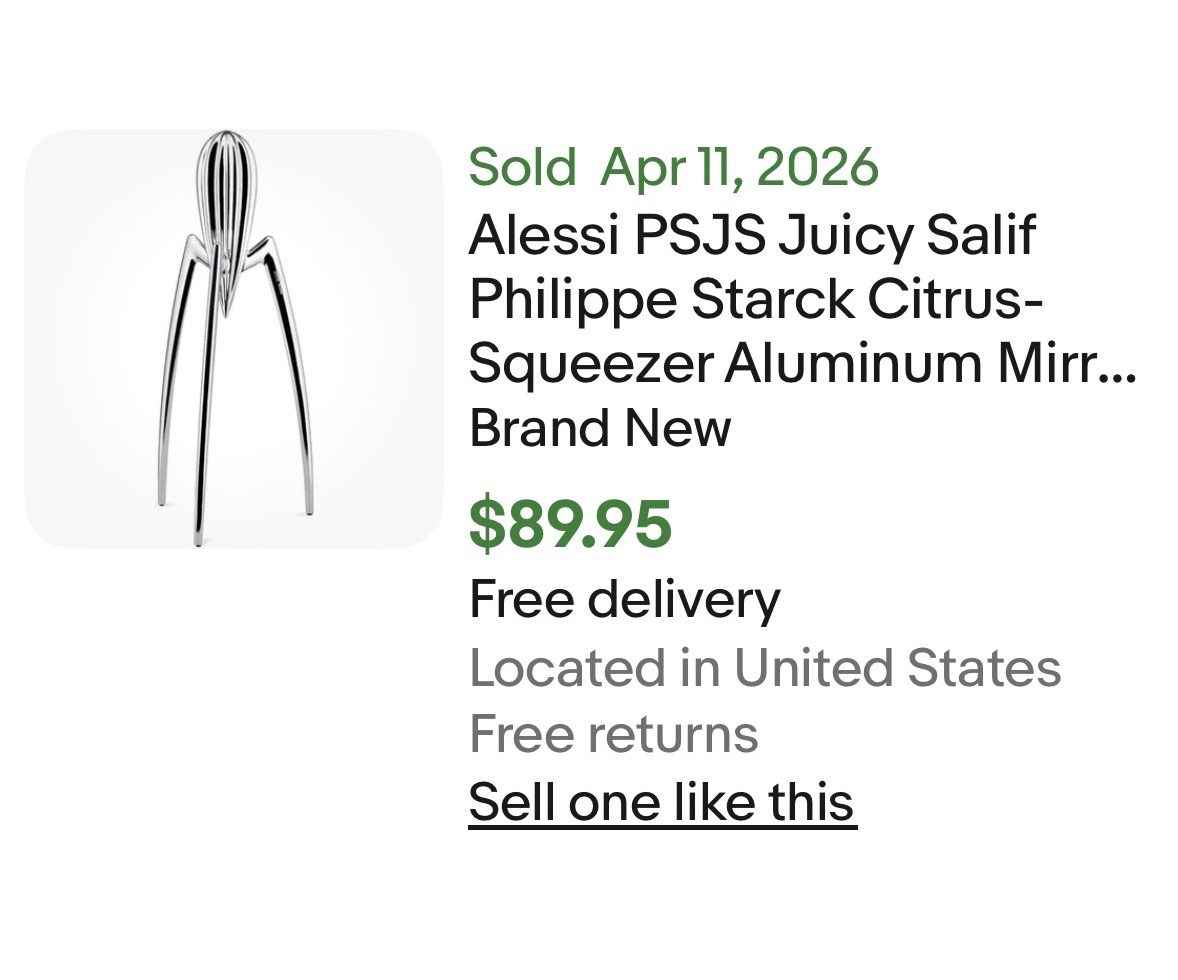Click the "Free delivery" shipping text

pos(624,600)
